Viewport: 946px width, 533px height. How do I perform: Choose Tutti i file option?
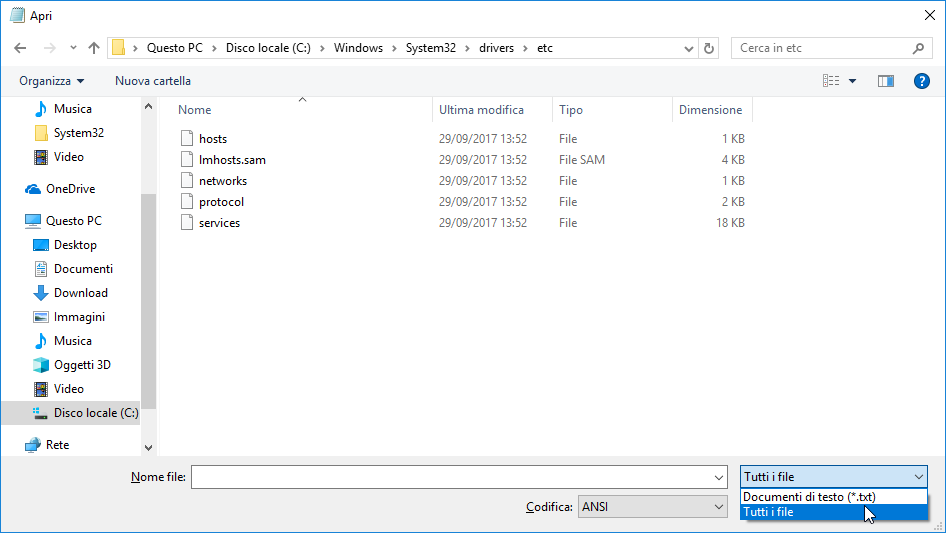click(x=769, y=512)
